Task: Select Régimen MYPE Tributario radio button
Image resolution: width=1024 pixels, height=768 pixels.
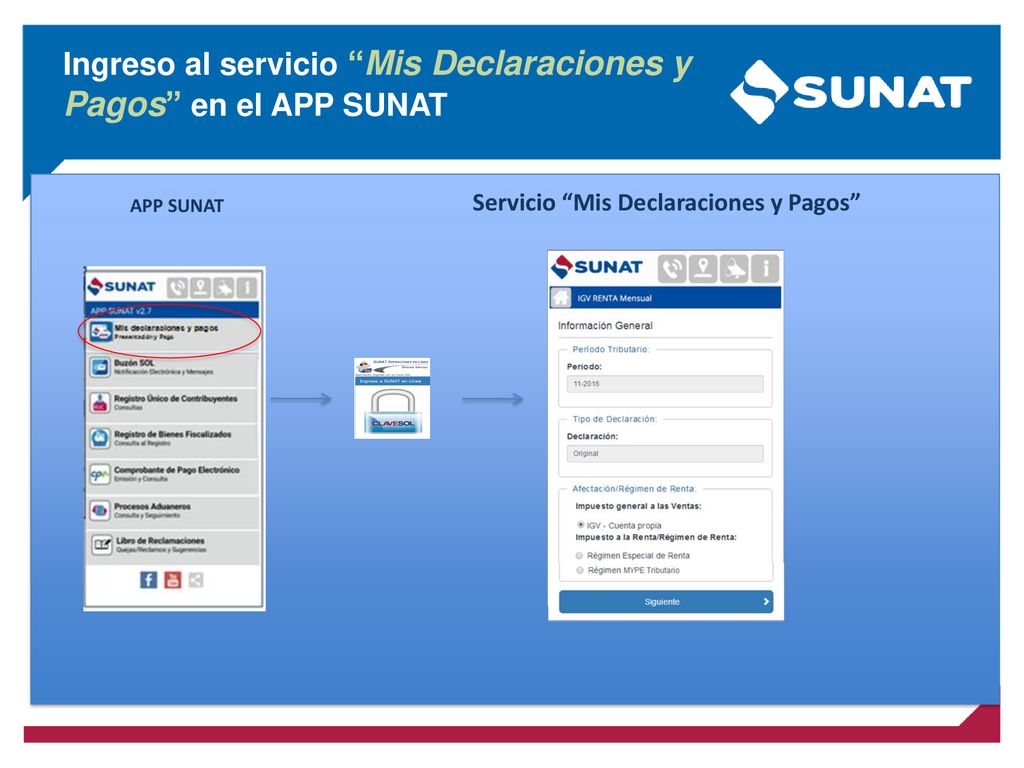Action: [x=579, y=570]
